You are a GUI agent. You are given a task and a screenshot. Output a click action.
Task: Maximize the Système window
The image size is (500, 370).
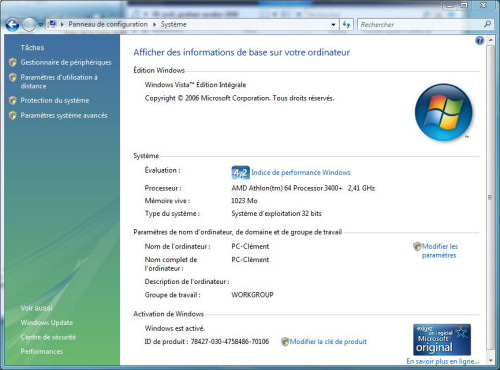464,5
